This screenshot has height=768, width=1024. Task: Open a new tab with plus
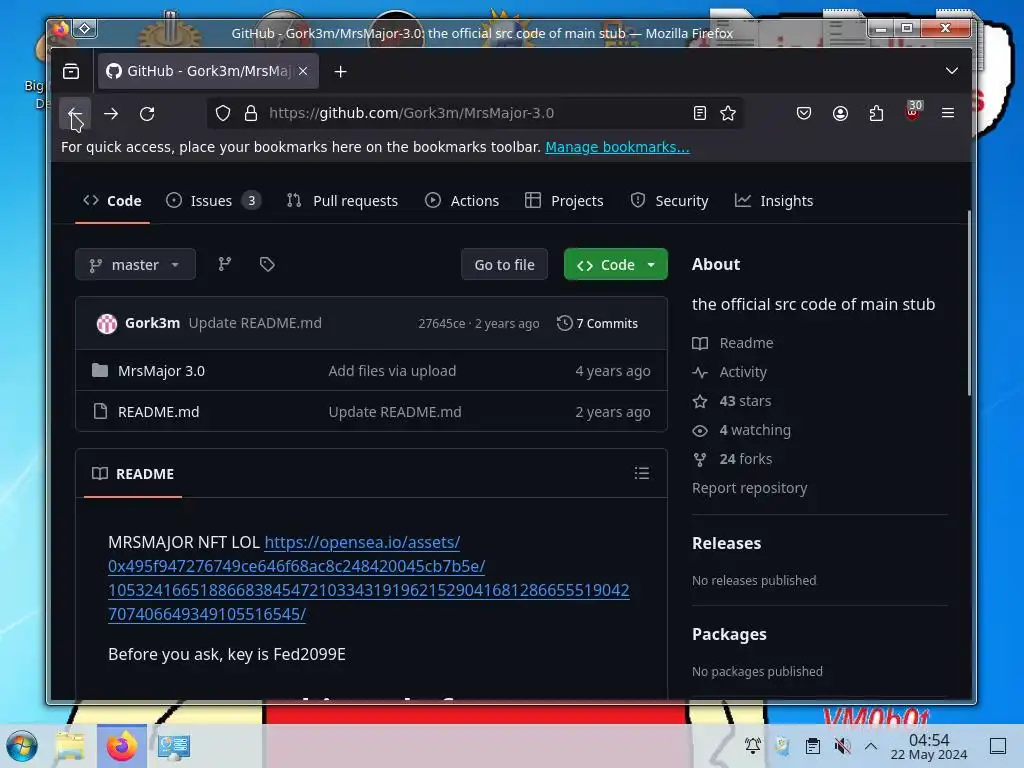coord(340,71)
